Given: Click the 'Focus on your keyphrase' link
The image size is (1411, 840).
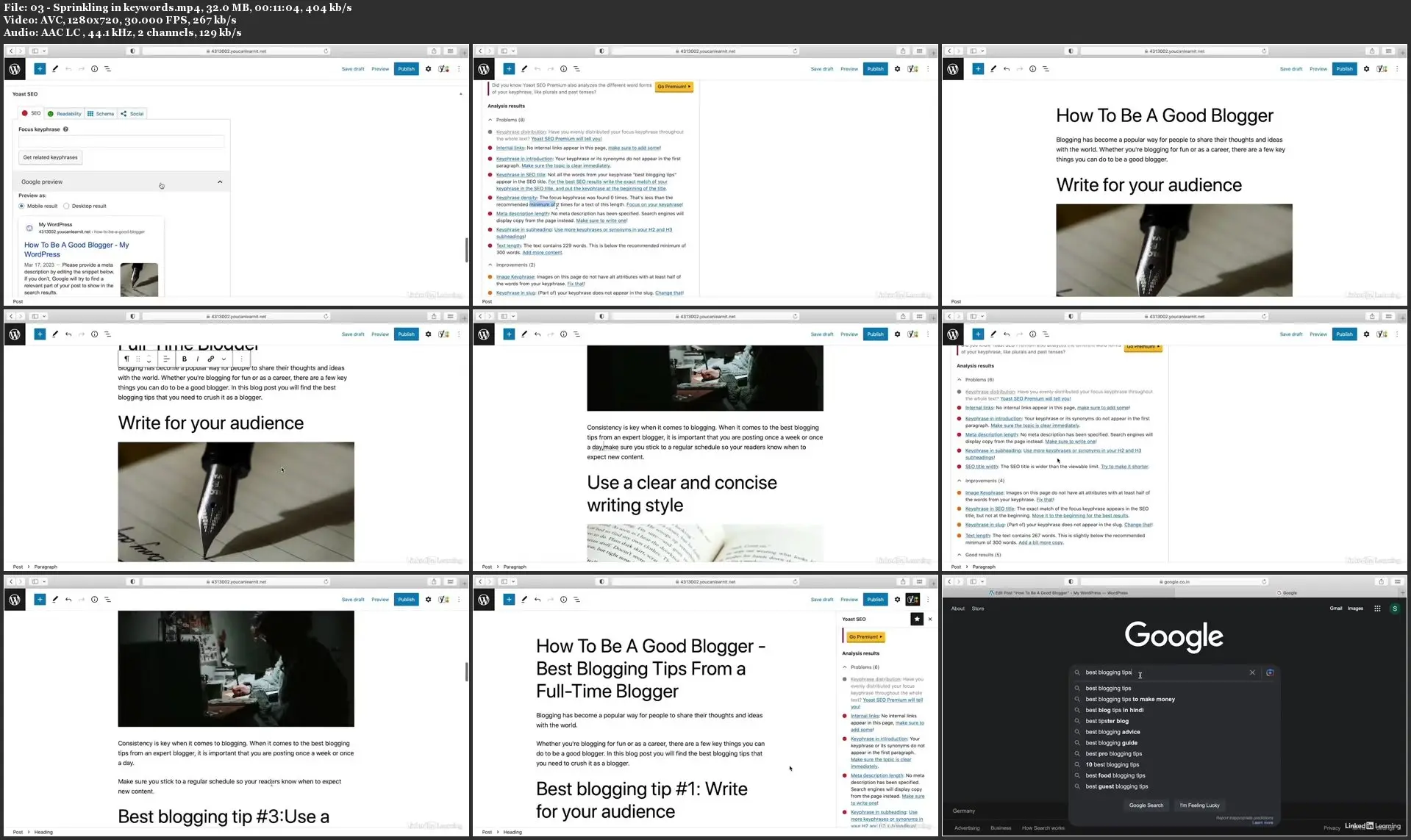Looking at the screenshot, I should click(654, 204).
